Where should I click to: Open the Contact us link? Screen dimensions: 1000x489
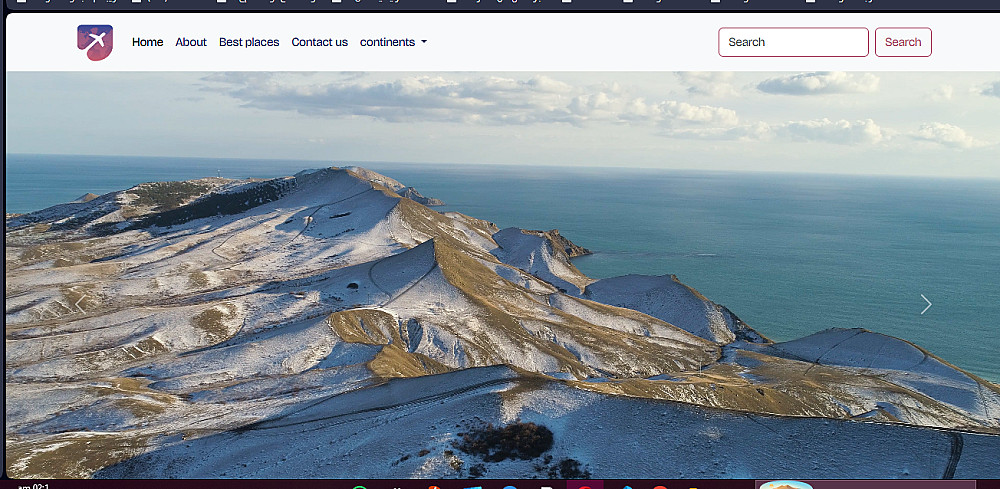point(320,42)
